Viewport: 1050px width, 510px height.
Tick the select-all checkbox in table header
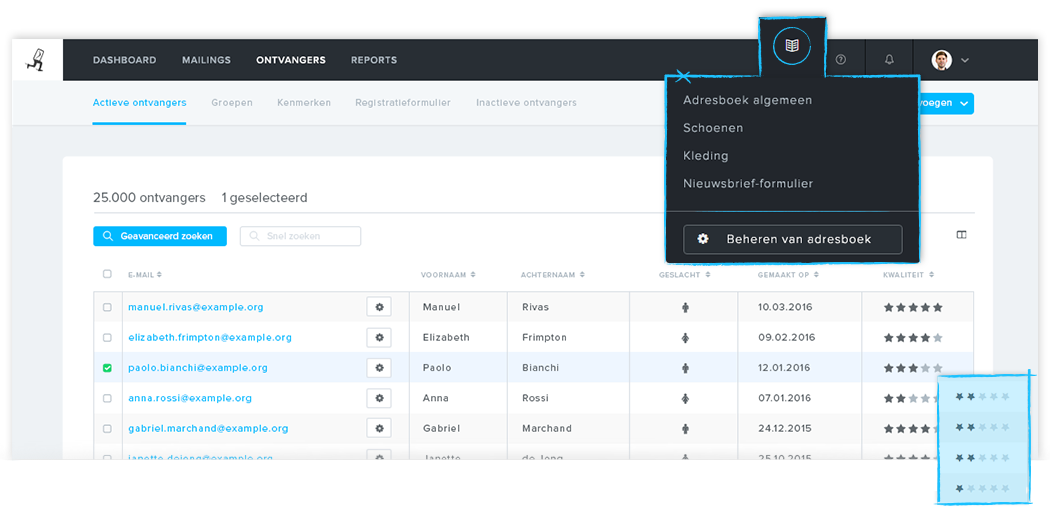[x=107, y=274]
